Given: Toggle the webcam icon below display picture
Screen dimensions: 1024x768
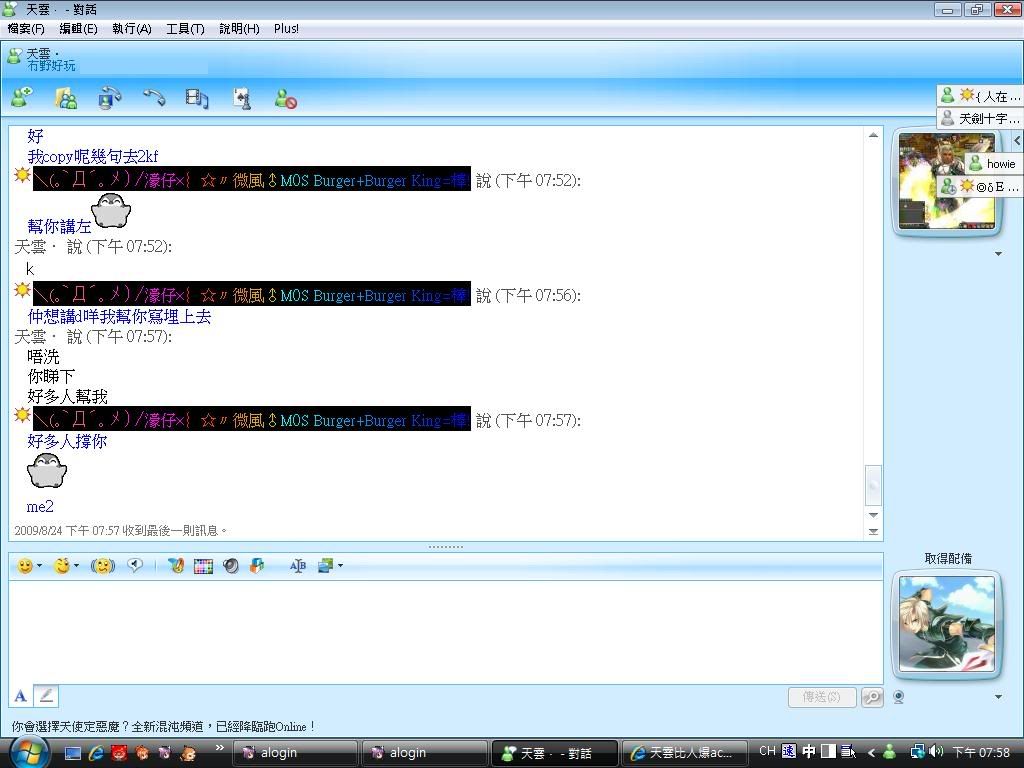Looking at the screenshot, I should click(899, 697).
